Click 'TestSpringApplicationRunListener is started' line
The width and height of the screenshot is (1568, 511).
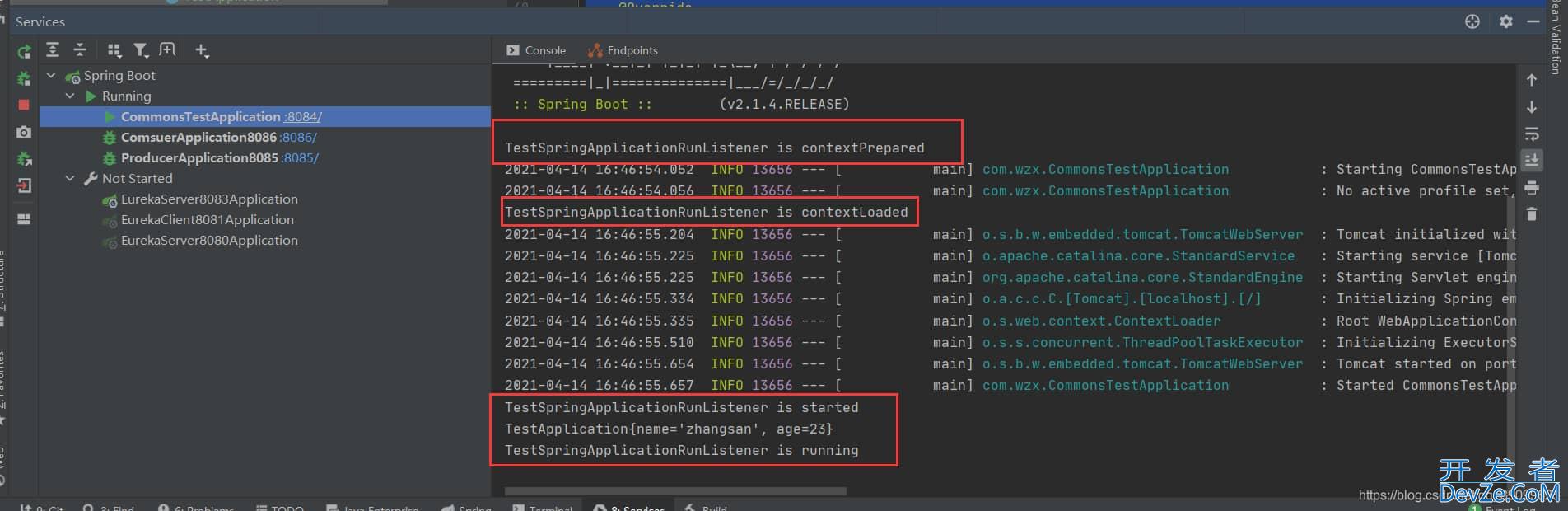tap(681, 407)
